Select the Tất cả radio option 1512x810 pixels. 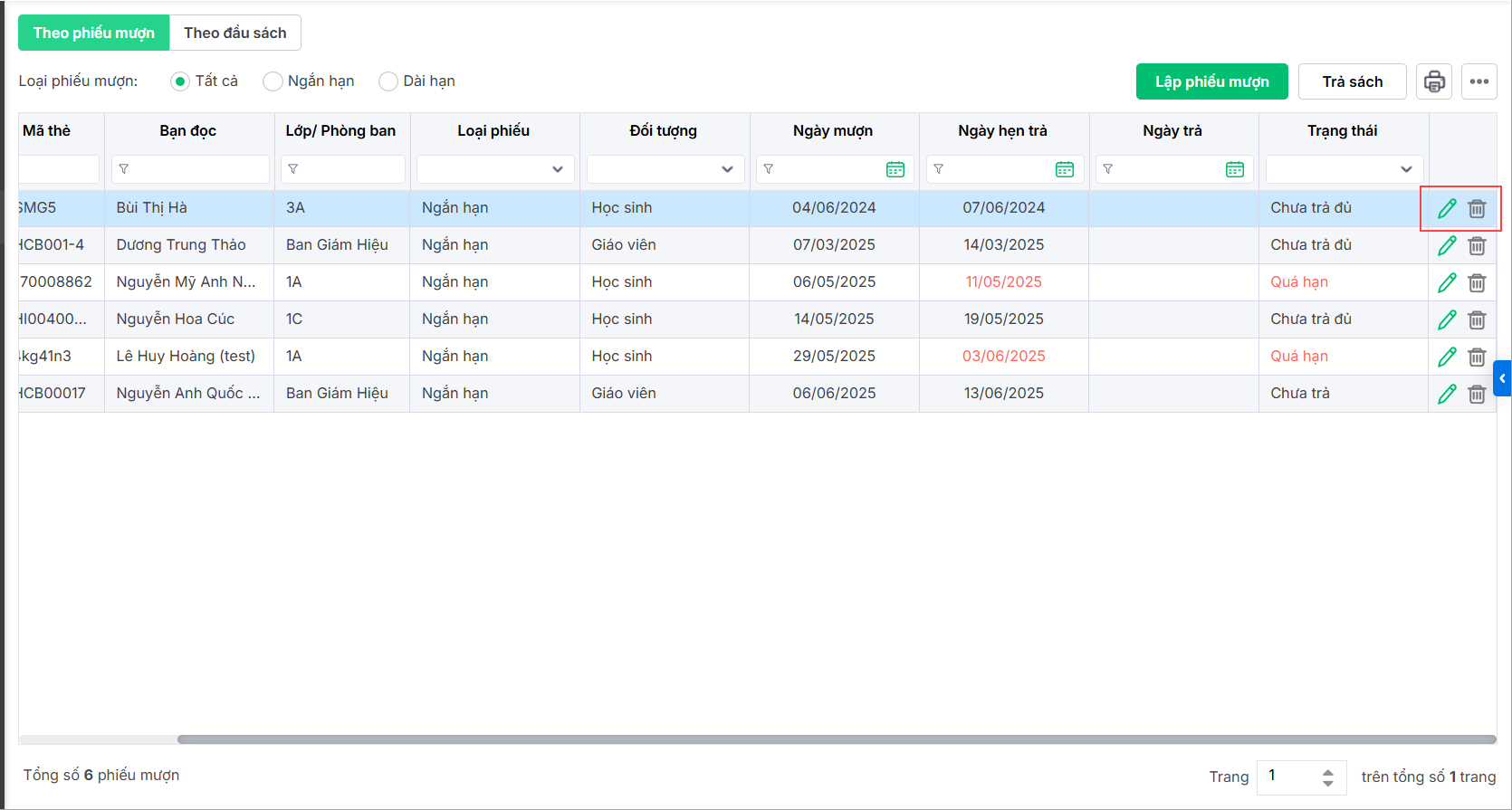point(180,81)
